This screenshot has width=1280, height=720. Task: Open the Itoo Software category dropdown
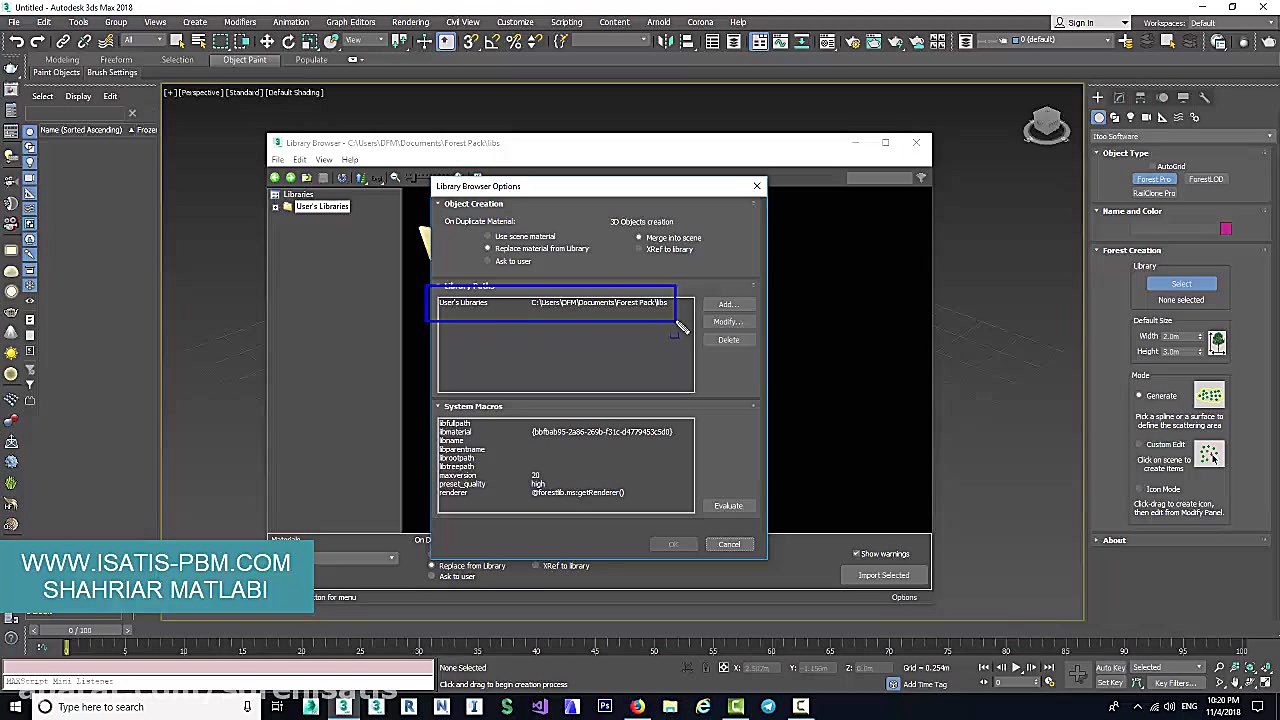click(1181, 136)
